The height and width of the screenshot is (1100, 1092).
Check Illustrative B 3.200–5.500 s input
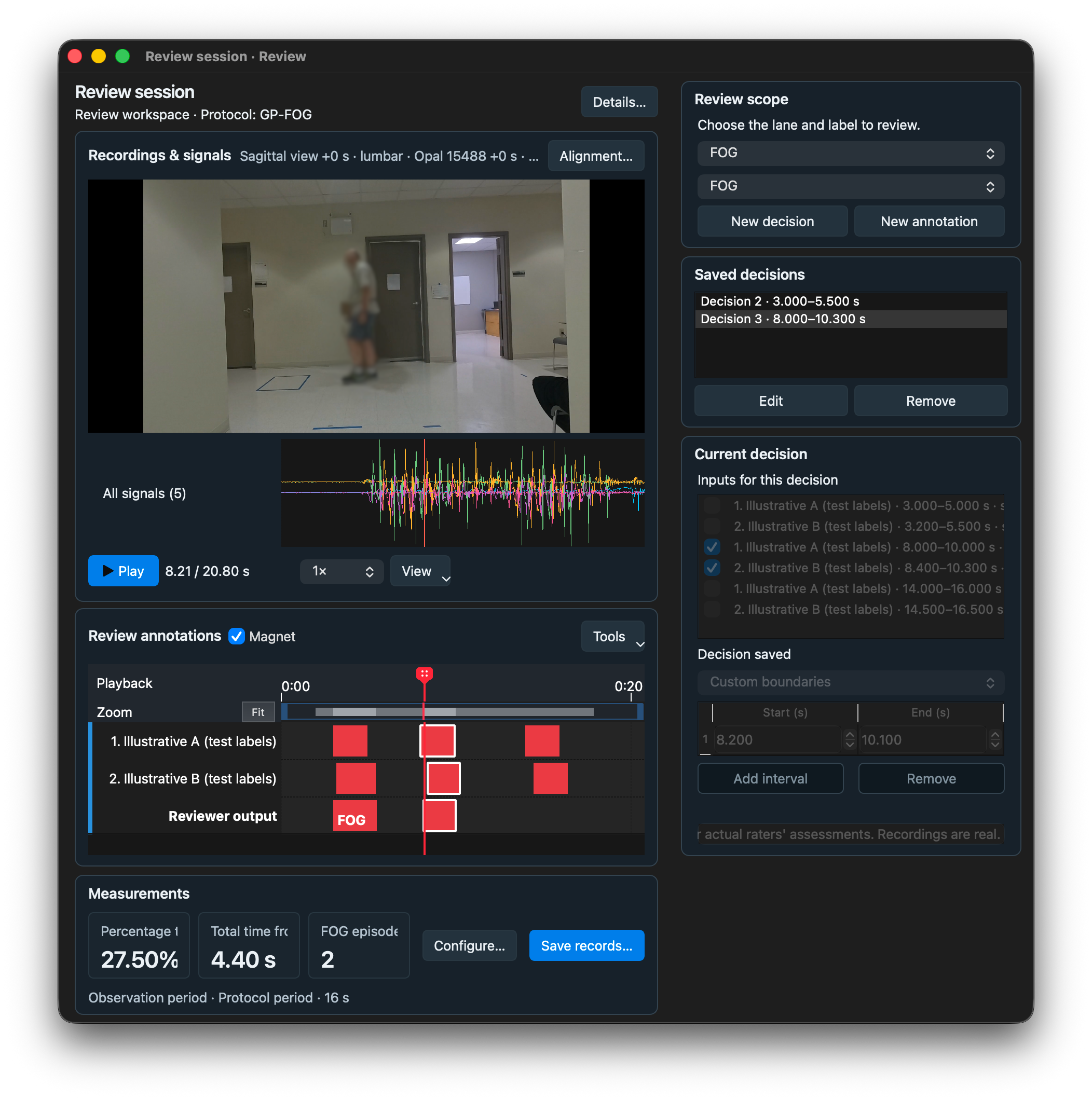pos(712,526)
